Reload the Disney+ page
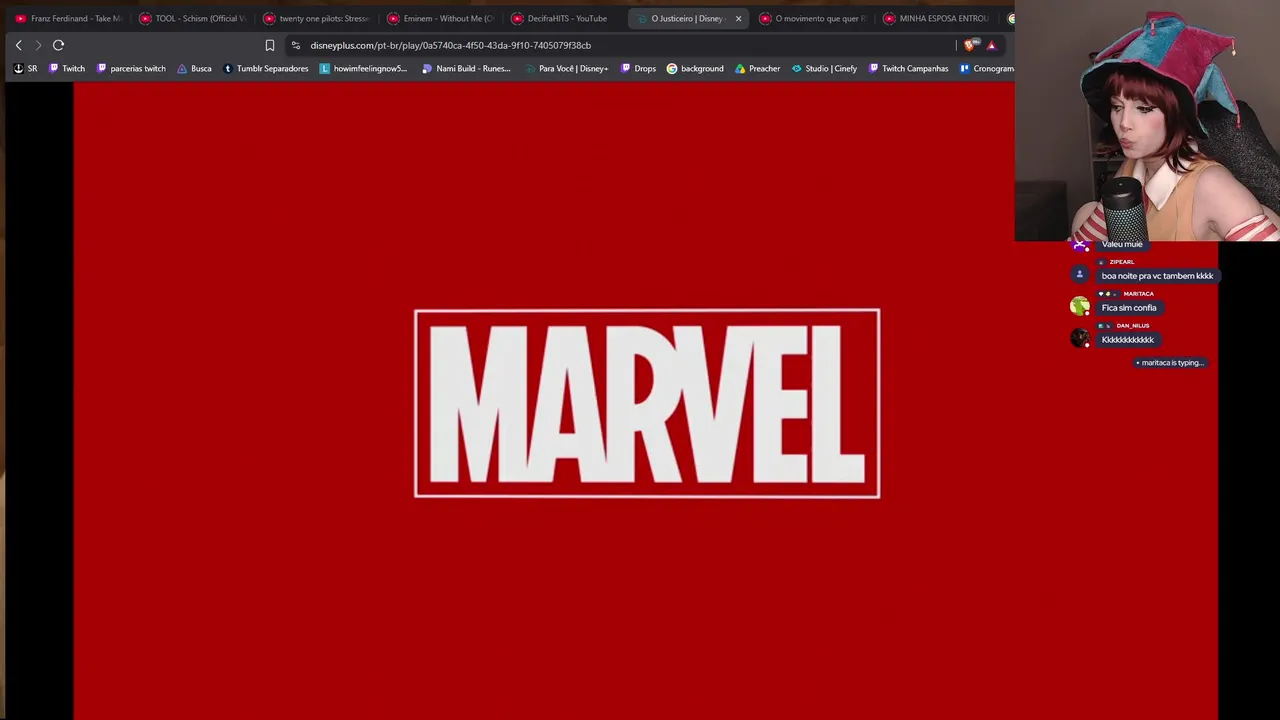 [x=58, y=45]
